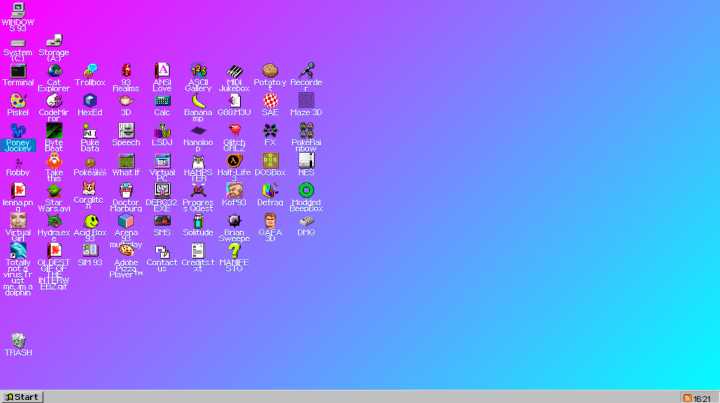Open the Corglitch corgi icon
Image resolution: width=720 pixels, height=403 pixels.
coord(90,189)
